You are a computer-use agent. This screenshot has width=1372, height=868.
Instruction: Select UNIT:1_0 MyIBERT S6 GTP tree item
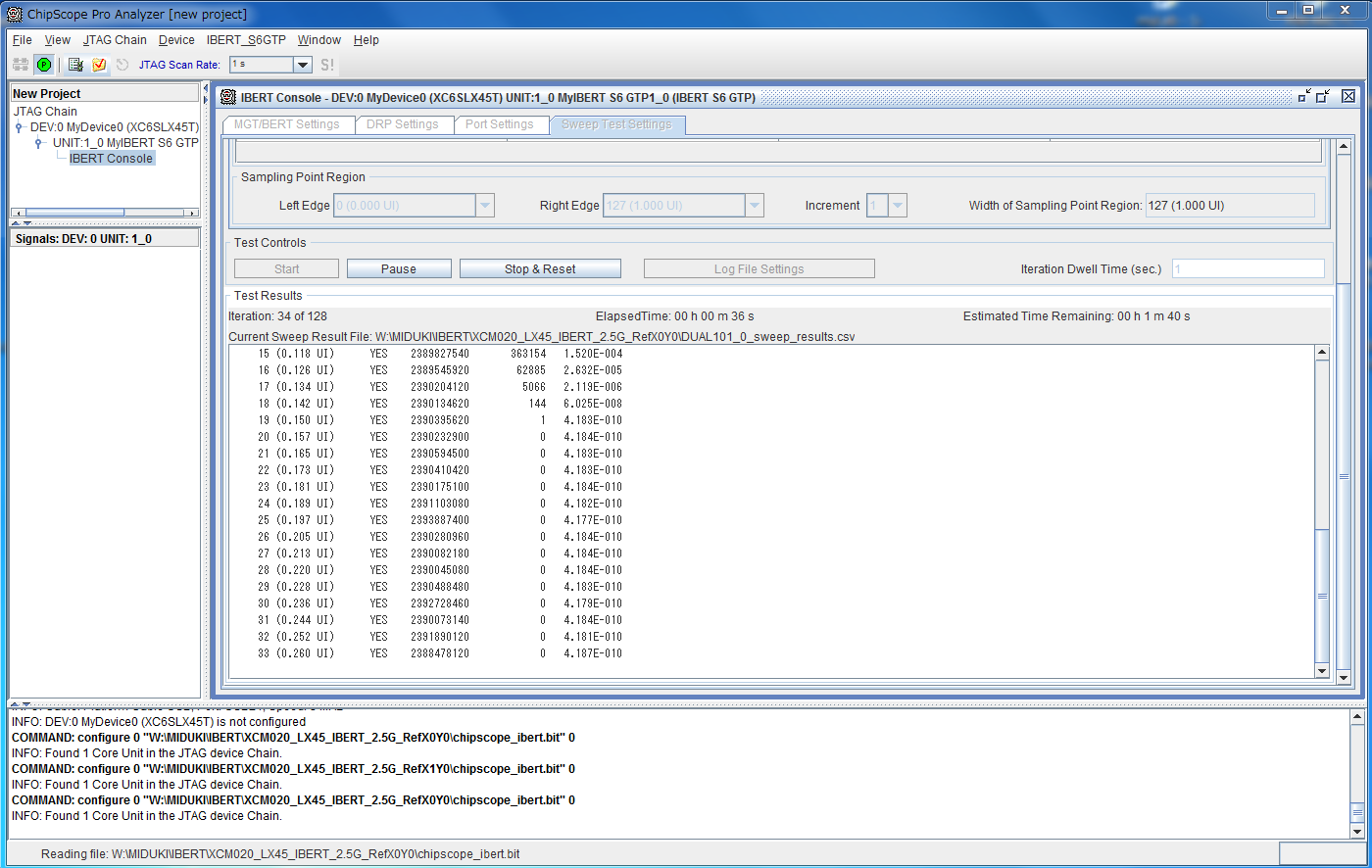coord(125,143)
